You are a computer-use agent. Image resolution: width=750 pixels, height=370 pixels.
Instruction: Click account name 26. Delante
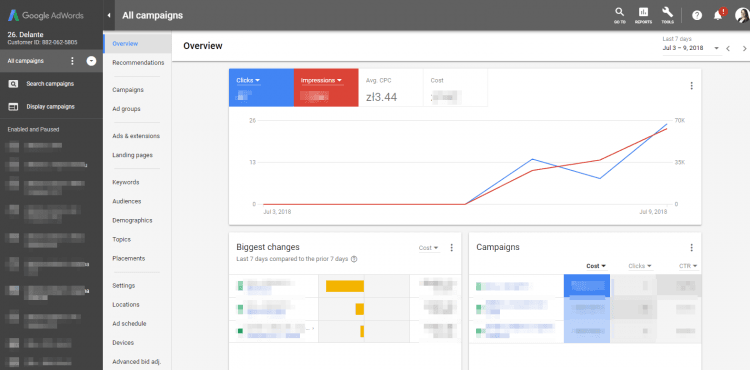tap(25, 34)
